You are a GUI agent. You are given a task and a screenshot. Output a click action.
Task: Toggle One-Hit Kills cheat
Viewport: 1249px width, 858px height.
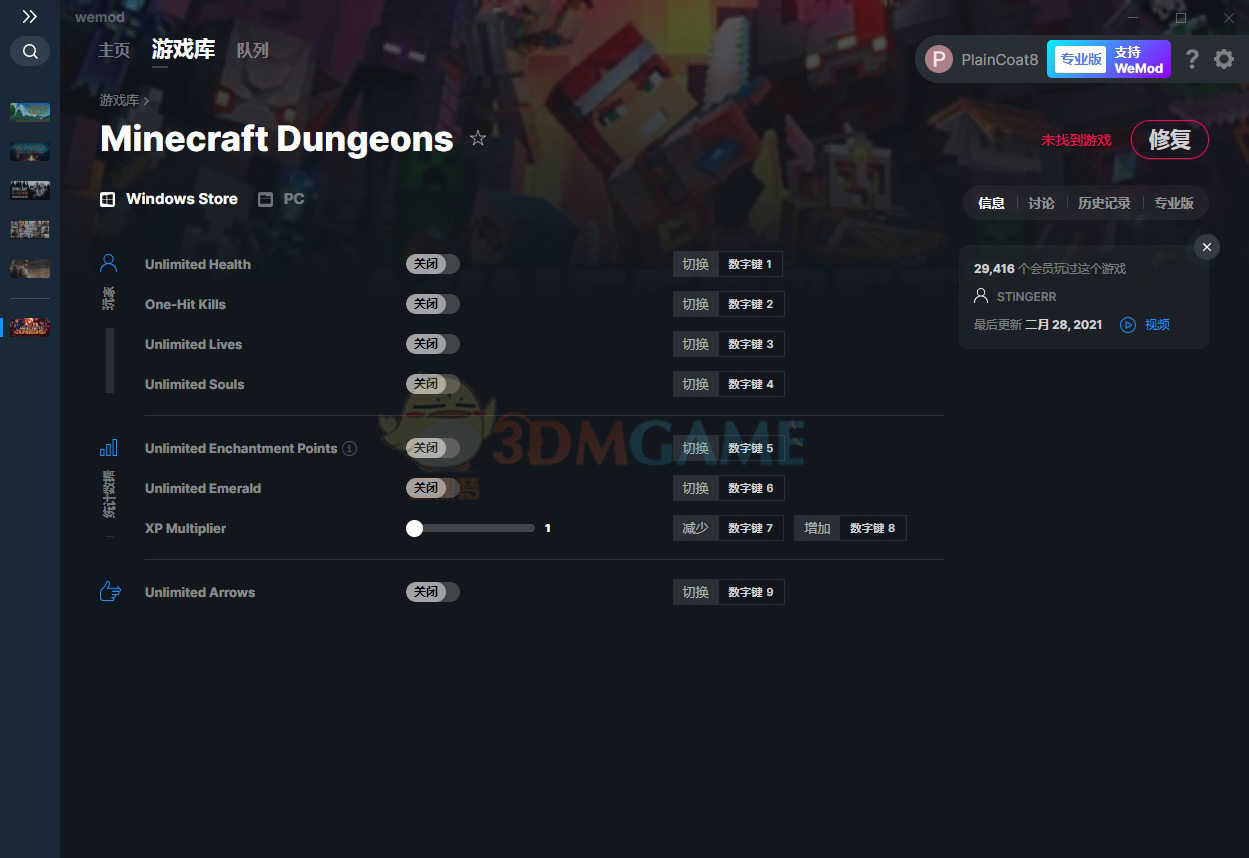(x=432, y=304)
